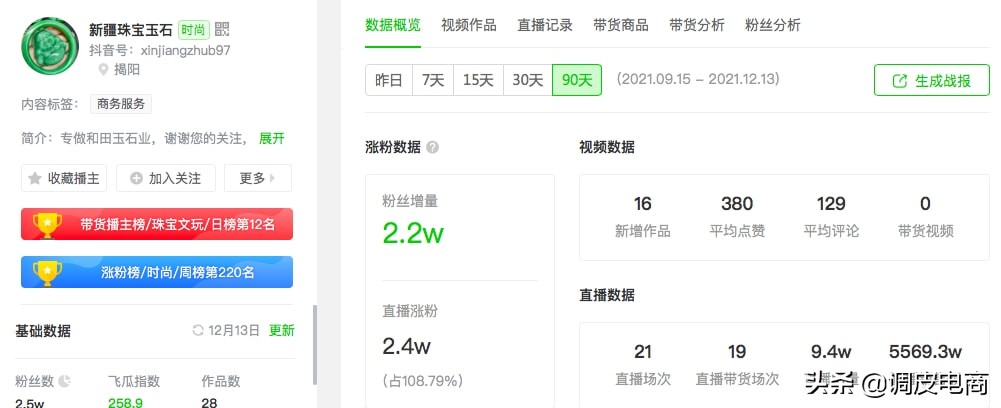The height and width of the screenshot is (408, 1001).
Task: Open the jade avatar profile picture
Action: [x=50, y=47]
